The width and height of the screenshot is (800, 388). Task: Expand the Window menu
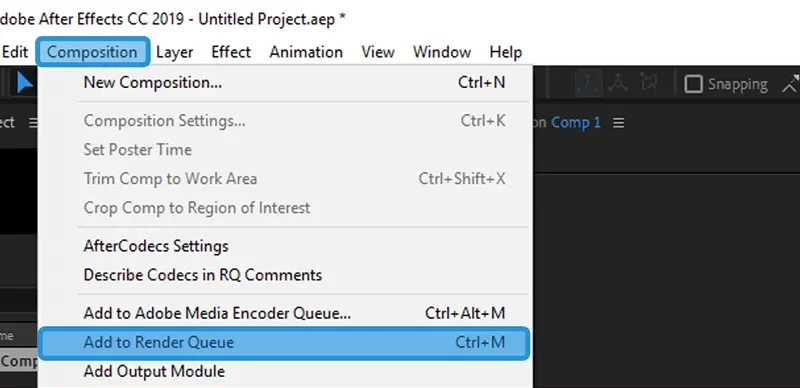point(442,52)
